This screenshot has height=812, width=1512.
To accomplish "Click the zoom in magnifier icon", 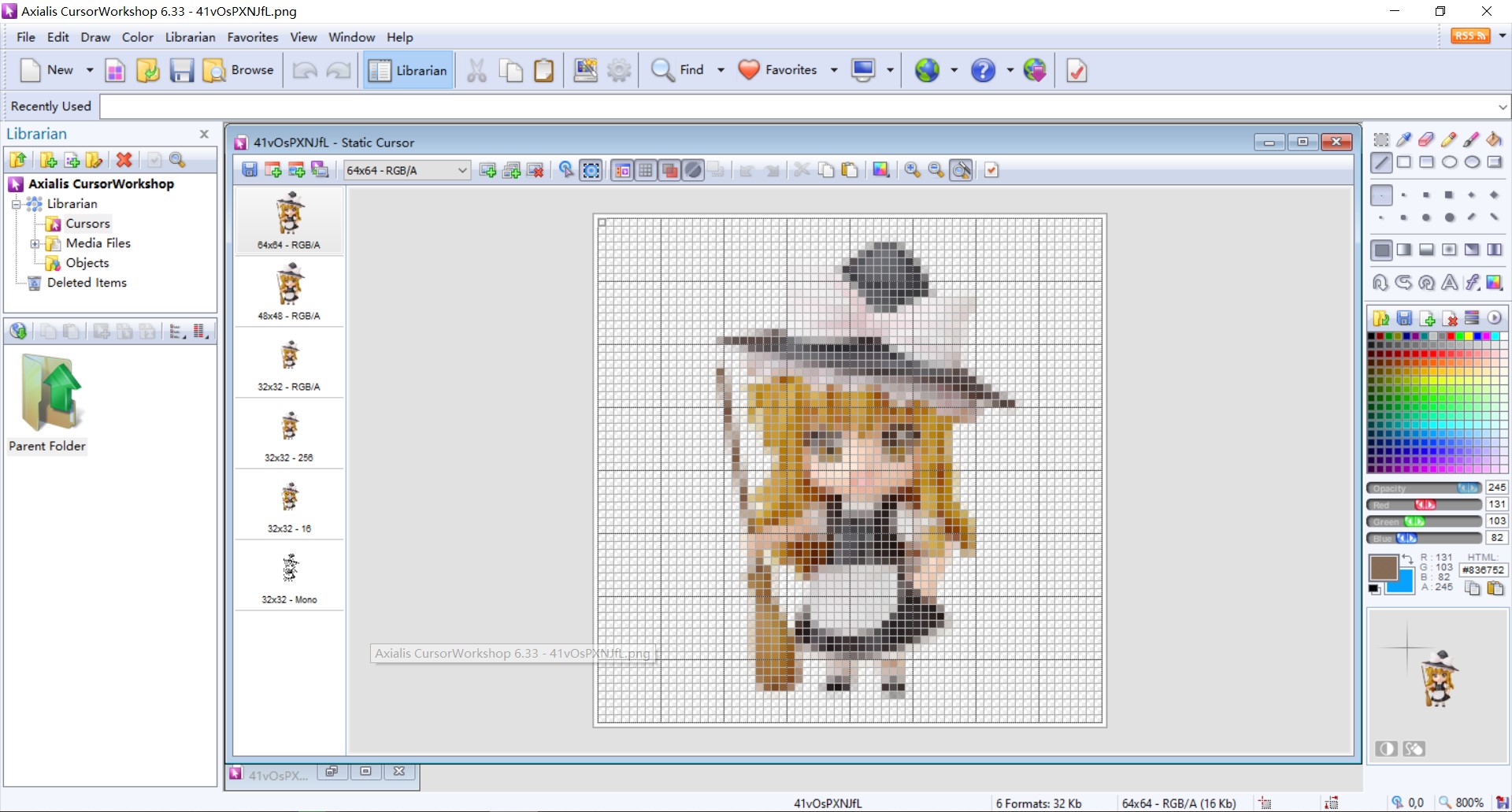I will click(x=912, y=170).
